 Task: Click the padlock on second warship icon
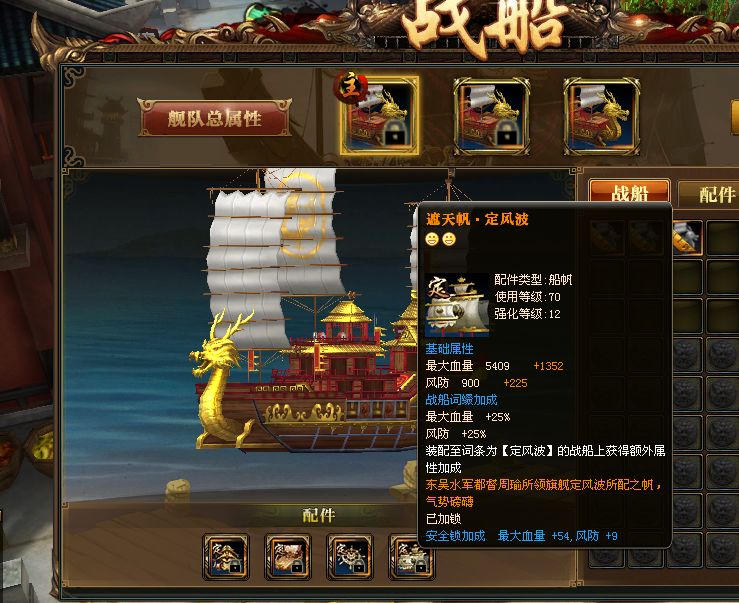[508, 132]
